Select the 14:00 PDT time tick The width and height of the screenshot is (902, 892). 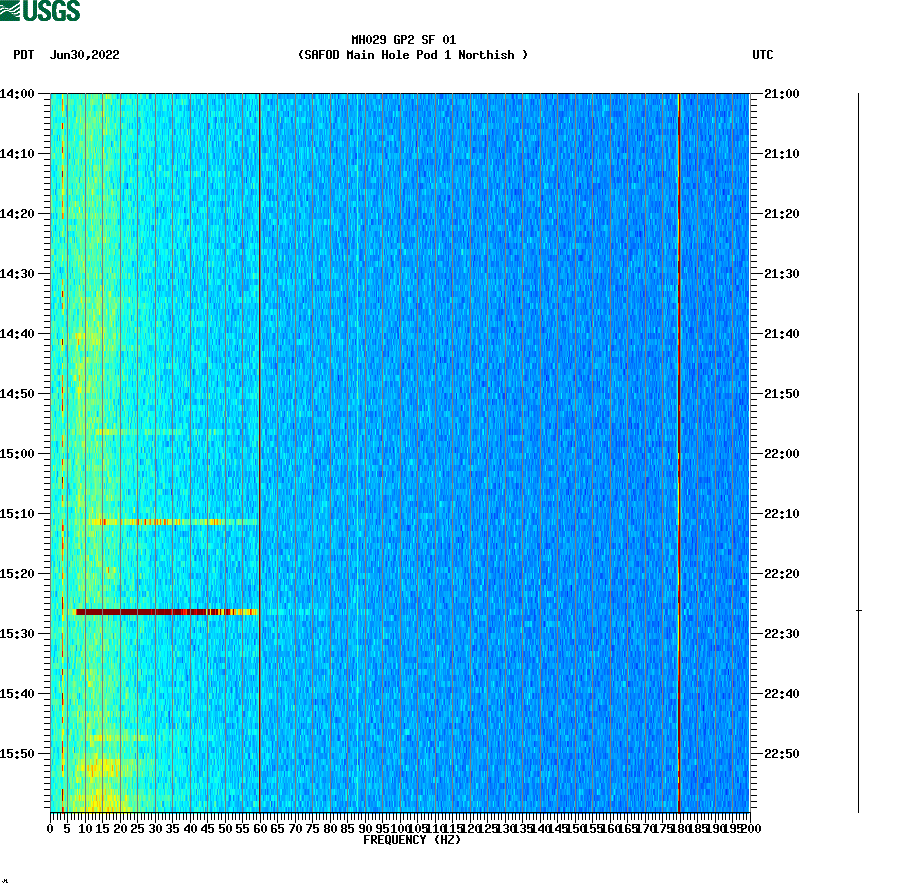20,94
